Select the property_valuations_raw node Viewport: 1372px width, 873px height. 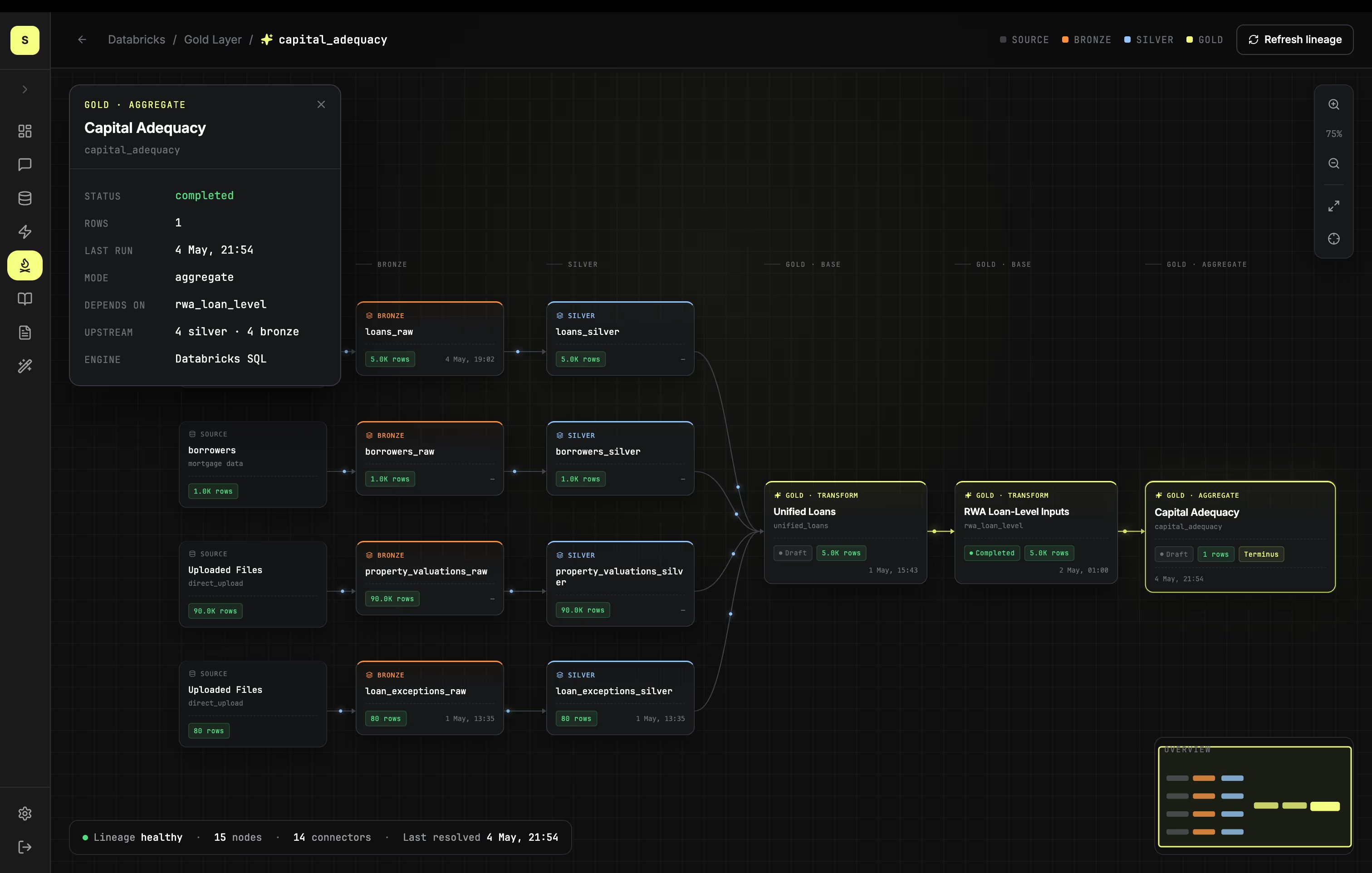[430, 578]
